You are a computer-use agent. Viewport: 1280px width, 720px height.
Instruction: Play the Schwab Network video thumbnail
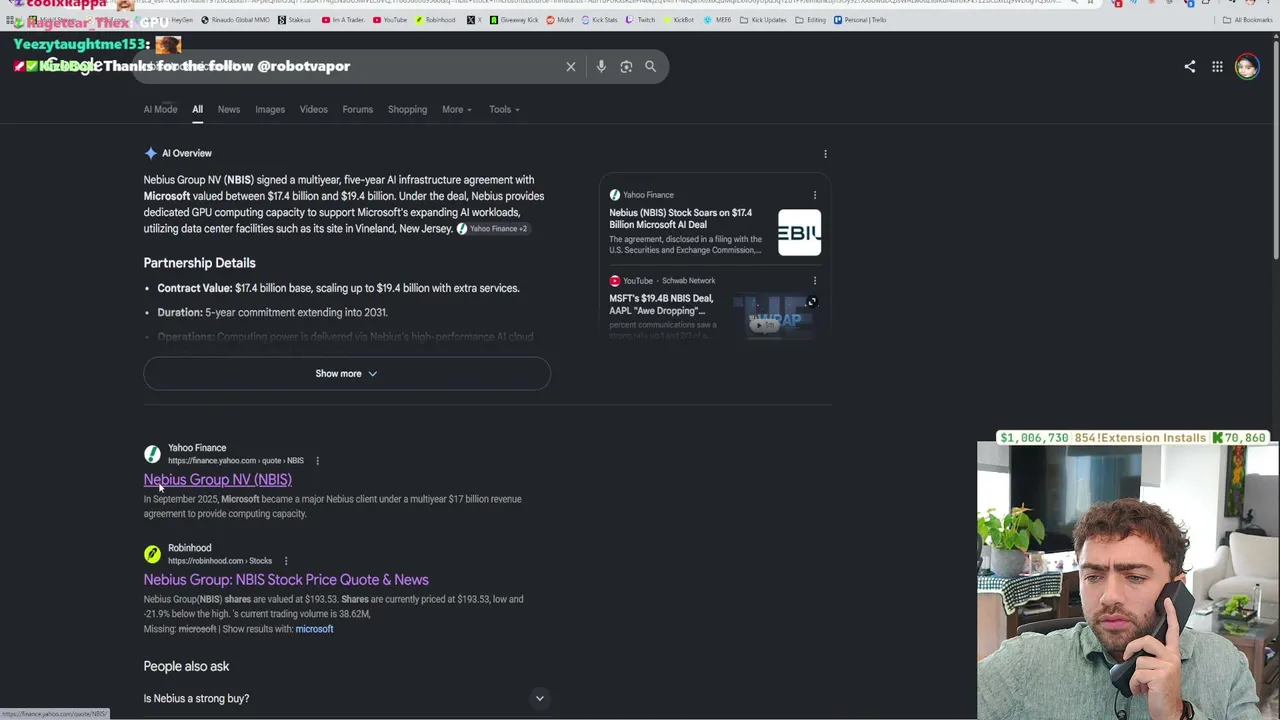[777, 318]
